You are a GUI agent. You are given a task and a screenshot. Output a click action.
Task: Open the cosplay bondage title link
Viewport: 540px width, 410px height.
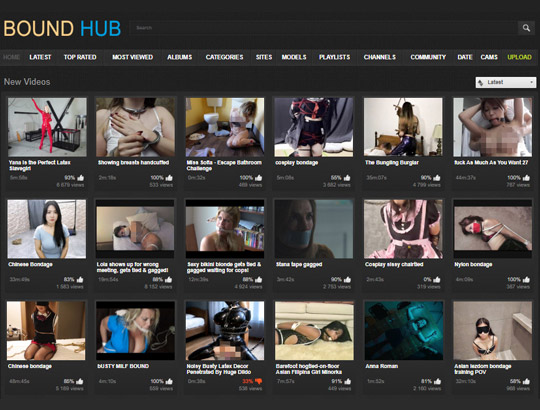pyautogui.click(x=297, y=162)
